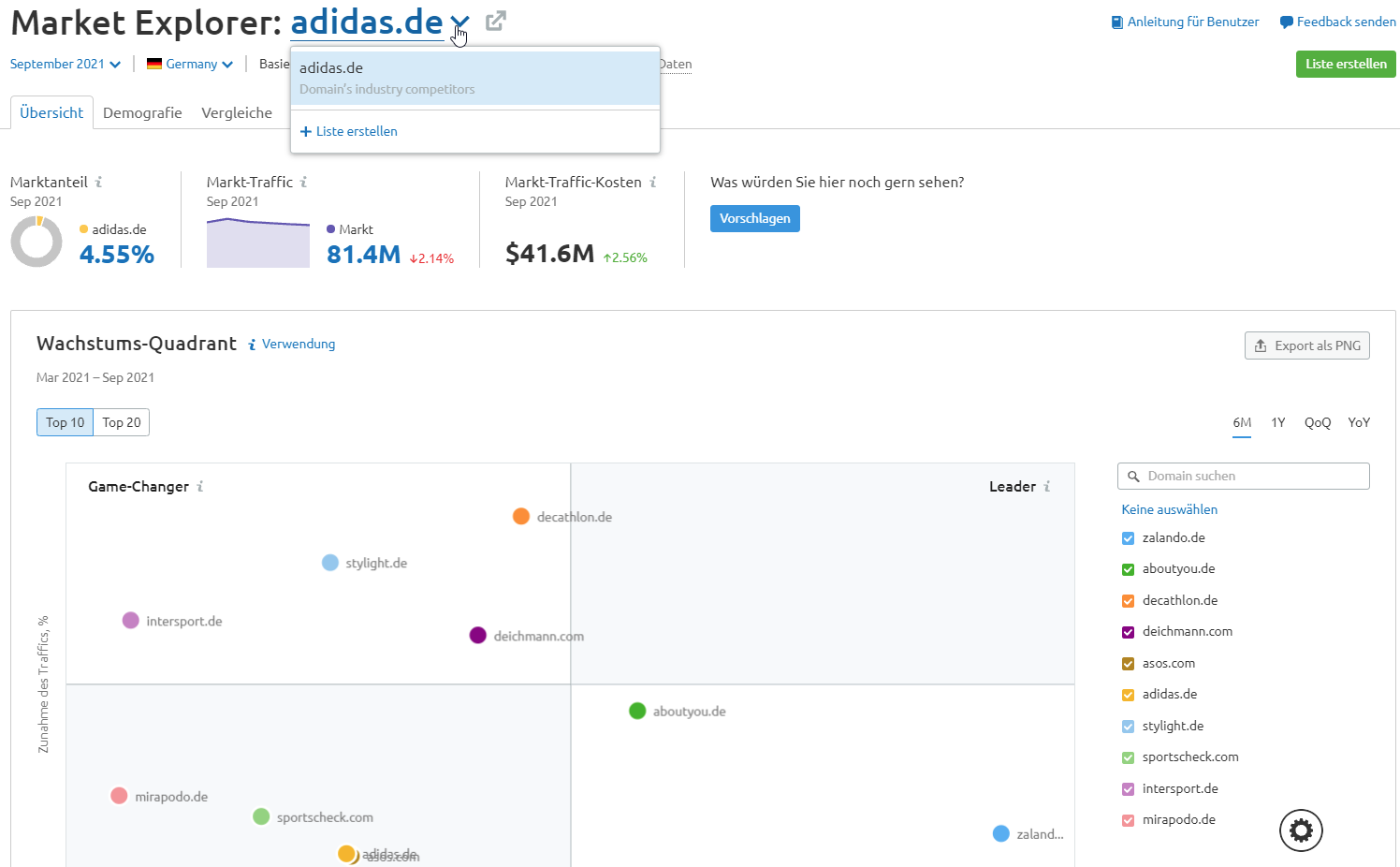Viewport: 1400px width, 867px height.
Task: Click the settings gear in the domain list
Action: (1301, 830)
